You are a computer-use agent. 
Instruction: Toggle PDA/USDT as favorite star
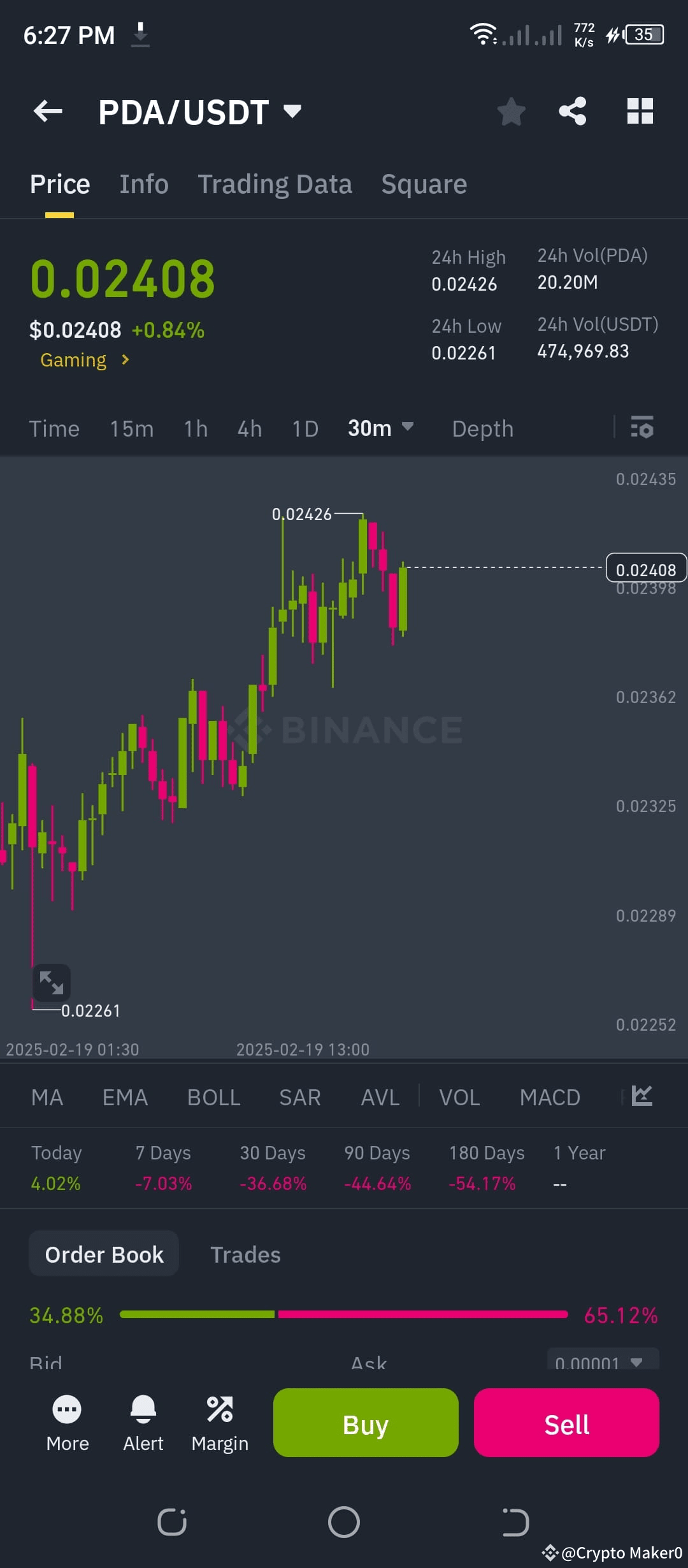tap(511, 111)
